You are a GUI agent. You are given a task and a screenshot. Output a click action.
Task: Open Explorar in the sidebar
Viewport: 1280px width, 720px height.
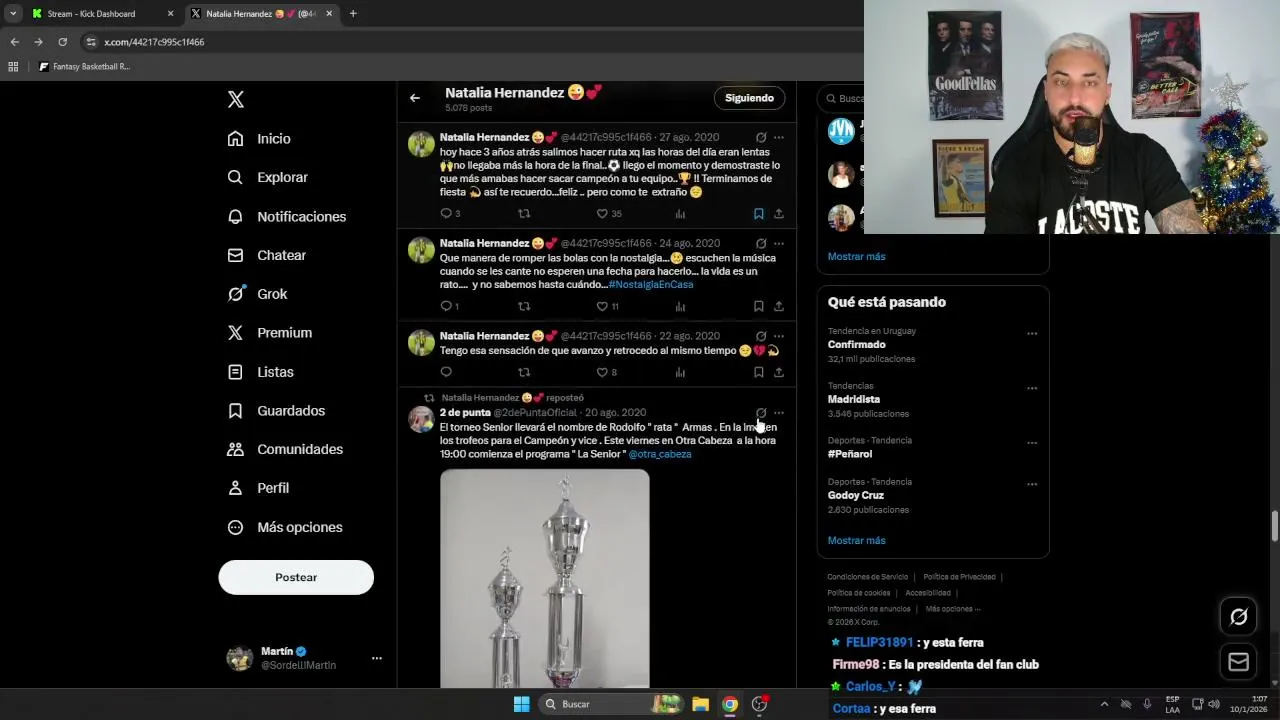[x=267, y=177]
